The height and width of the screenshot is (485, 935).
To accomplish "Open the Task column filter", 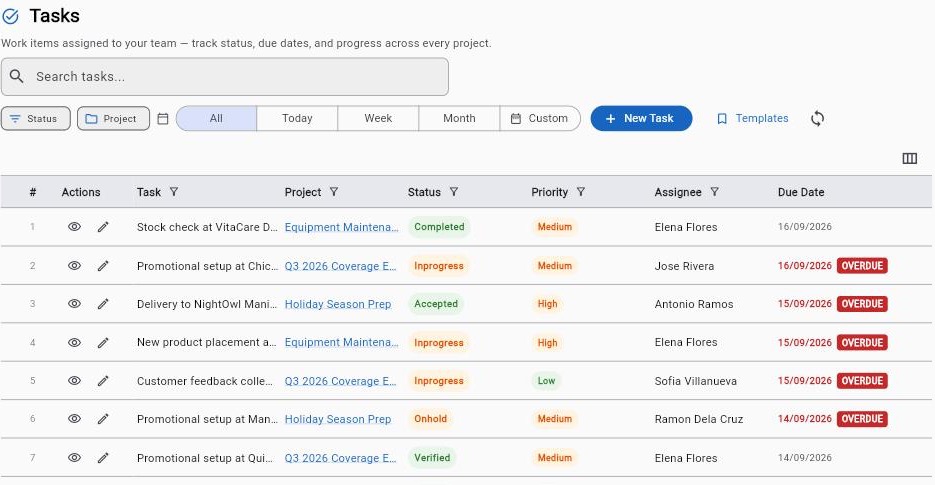I will (x=174, y=191).
